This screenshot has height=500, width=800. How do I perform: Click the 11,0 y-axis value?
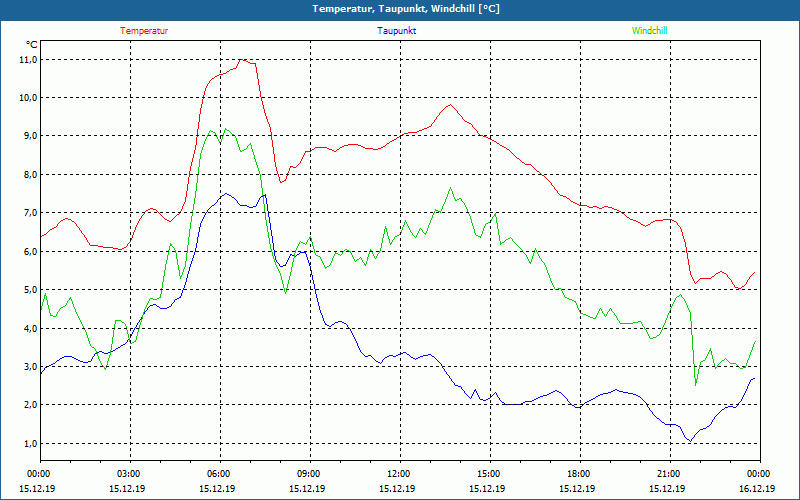tap(29, 60)
